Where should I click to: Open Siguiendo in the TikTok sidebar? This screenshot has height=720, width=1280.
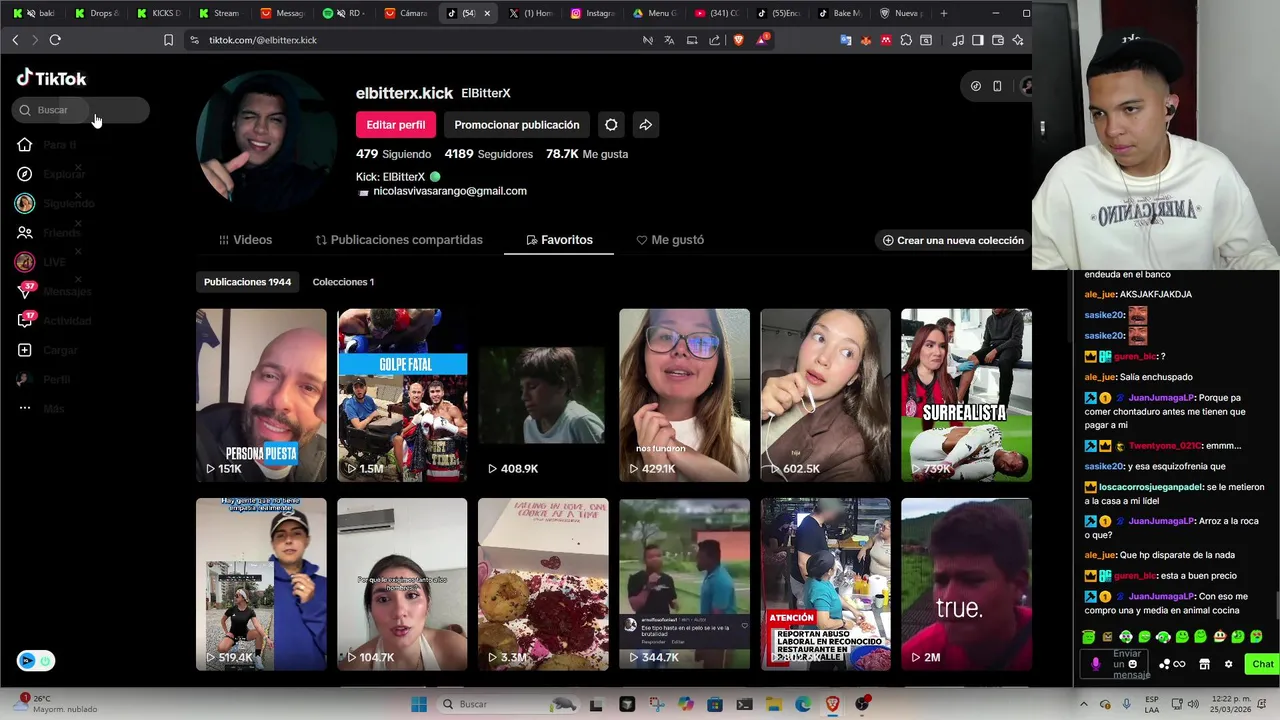(55, 203)
